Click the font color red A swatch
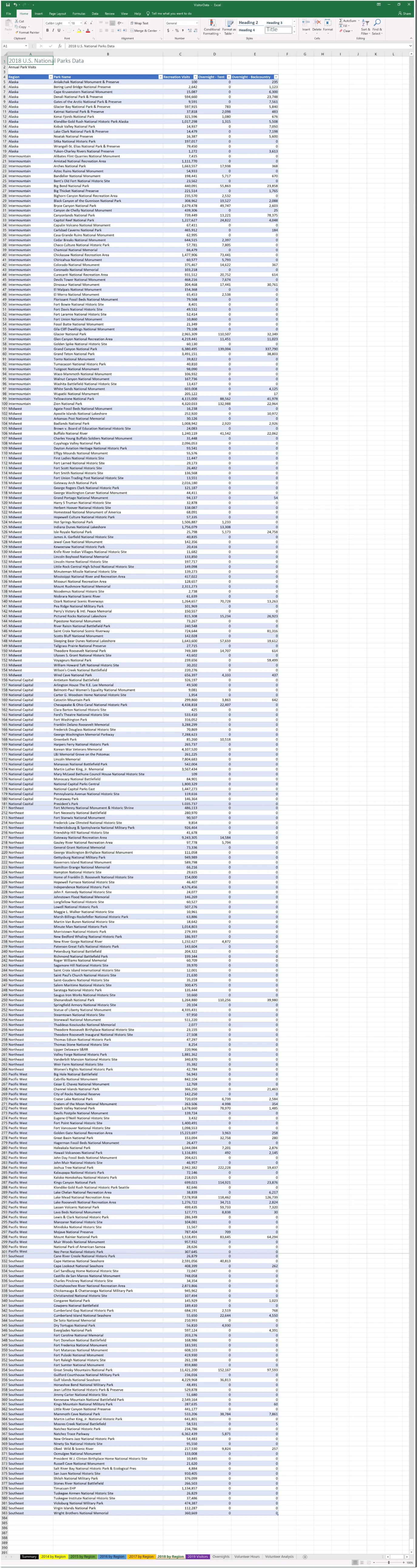Viewport: 417px width, 1568px height. [88, 30]
